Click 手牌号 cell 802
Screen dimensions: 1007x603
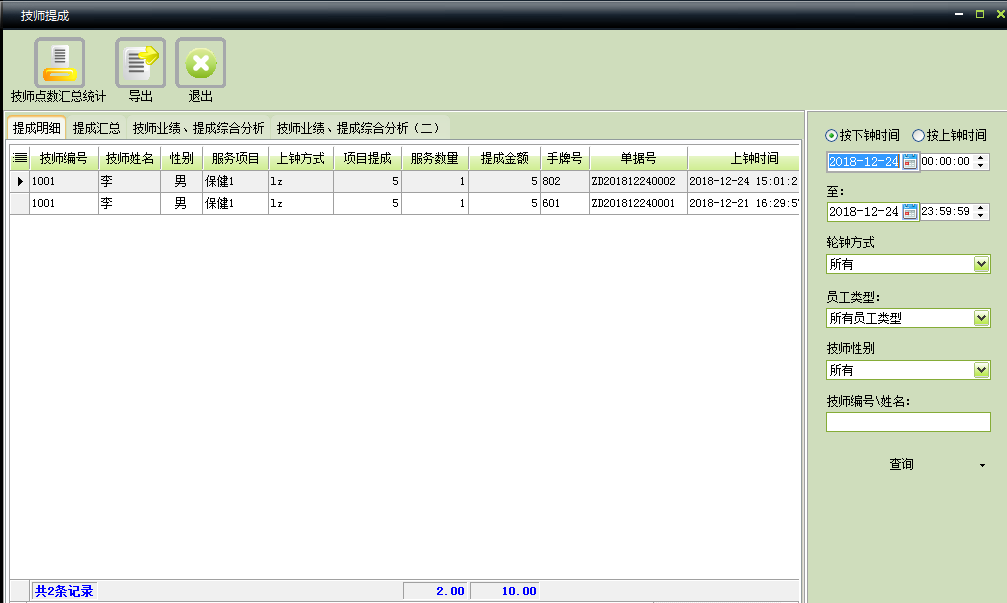click(565, 181)
